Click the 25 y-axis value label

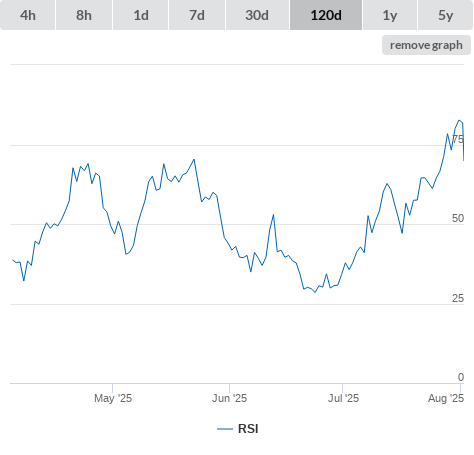click(x=458, y=298)
